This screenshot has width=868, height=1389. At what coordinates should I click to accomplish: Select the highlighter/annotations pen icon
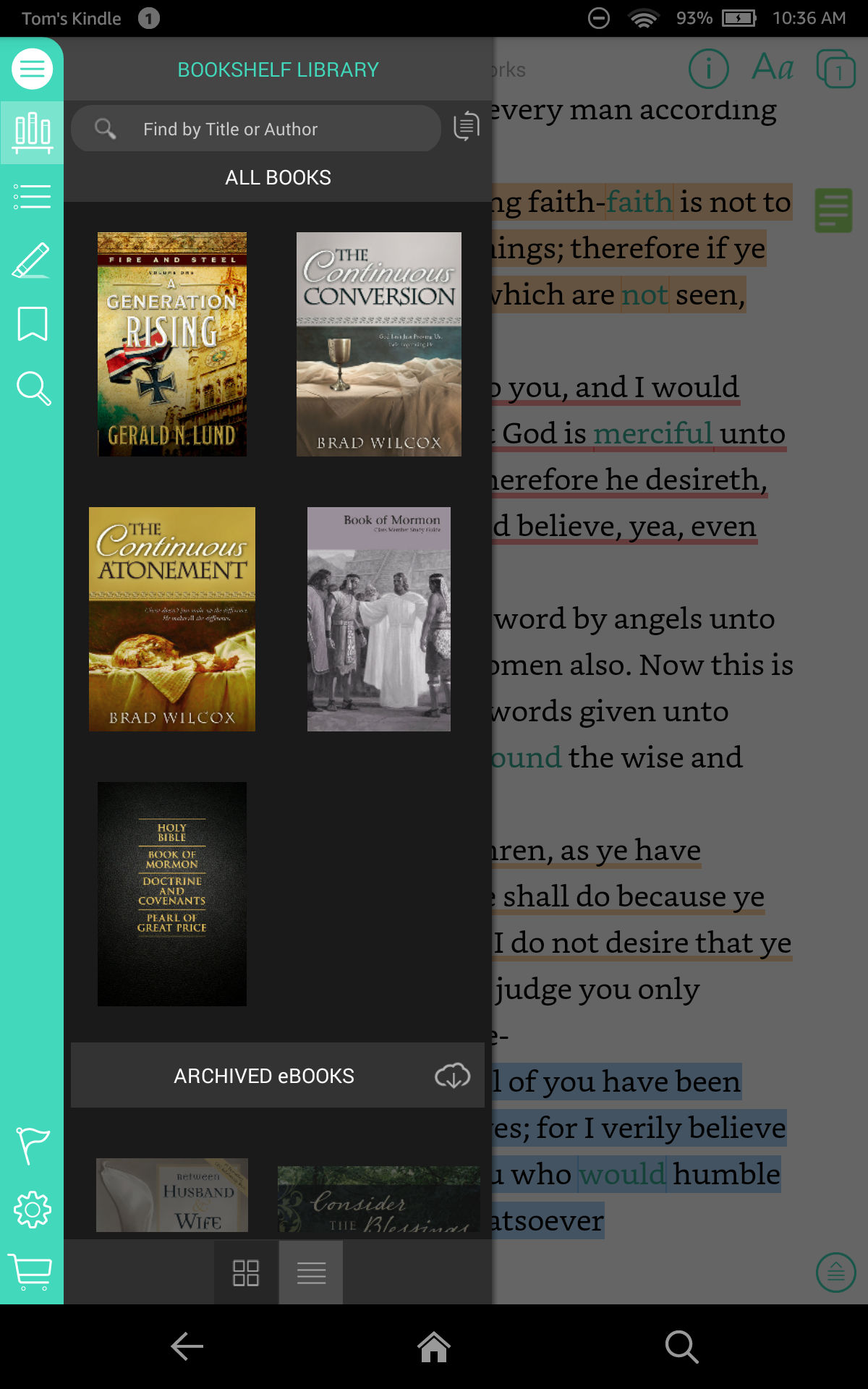click(32, 260)
